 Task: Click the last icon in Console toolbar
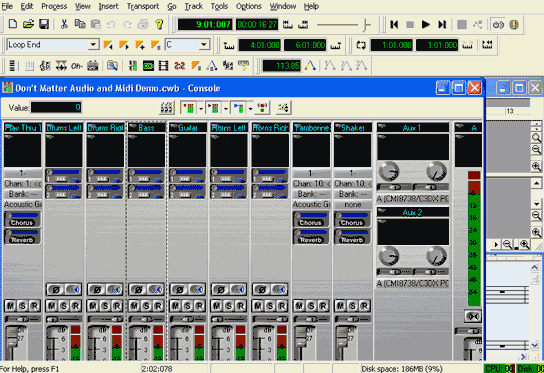pyautogui.click(x=283, y=108)
